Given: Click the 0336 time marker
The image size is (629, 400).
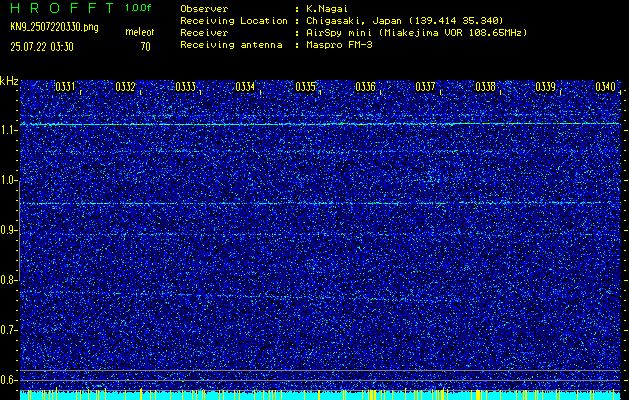Looking at the screenshot, I should [x=365, y=87].
